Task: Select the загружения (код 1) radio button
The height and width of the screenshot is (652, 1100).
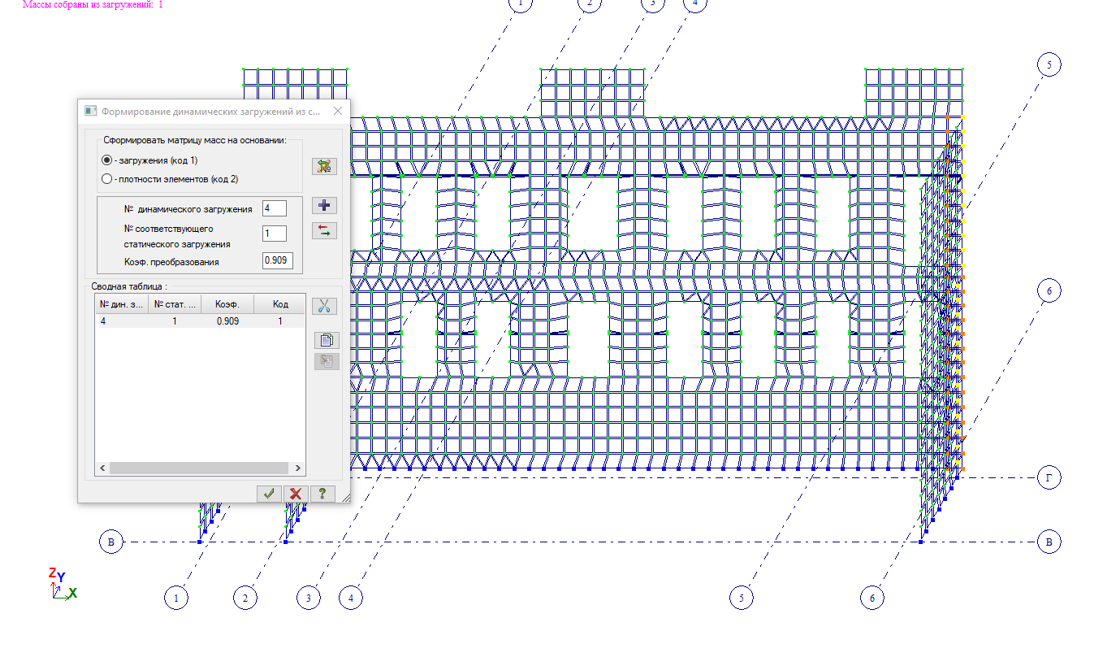Action: coord(107,160)
